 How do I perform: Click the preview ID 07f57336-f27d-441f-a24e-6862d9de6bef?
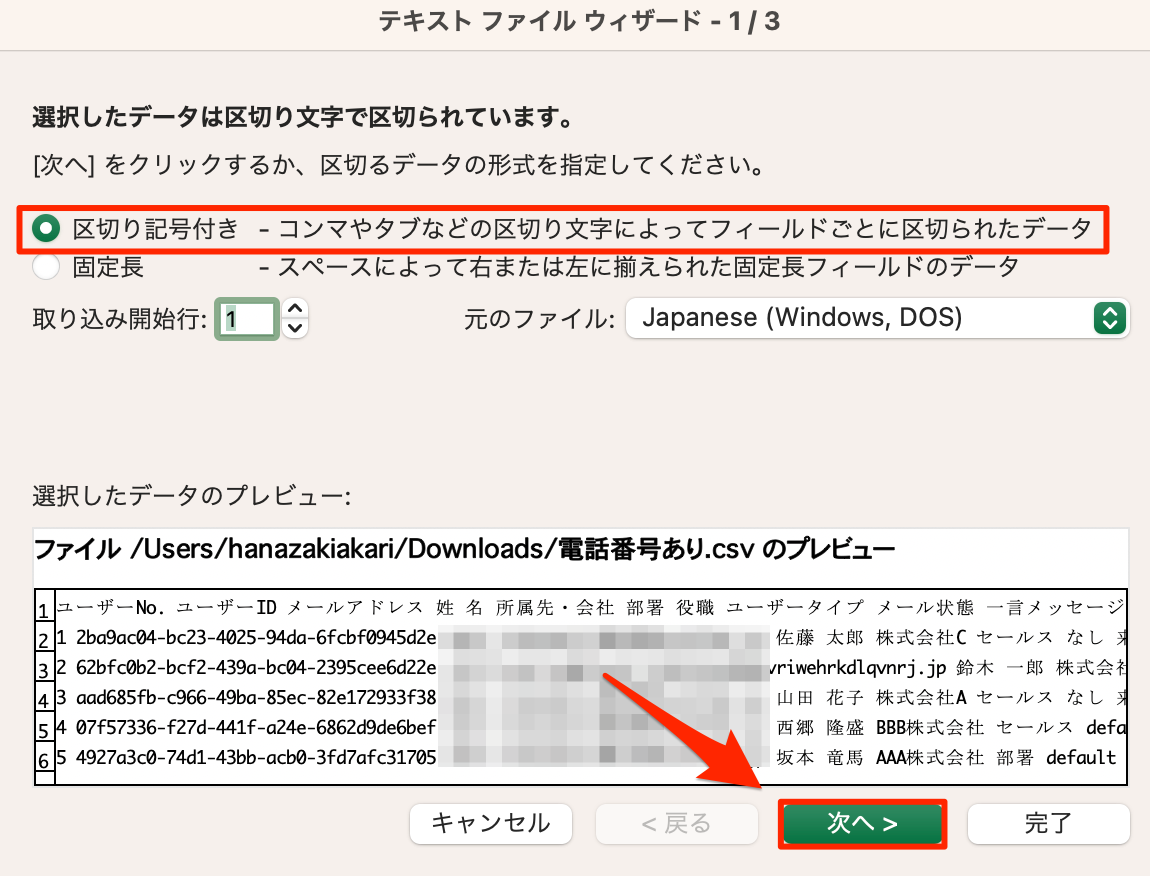256,728
